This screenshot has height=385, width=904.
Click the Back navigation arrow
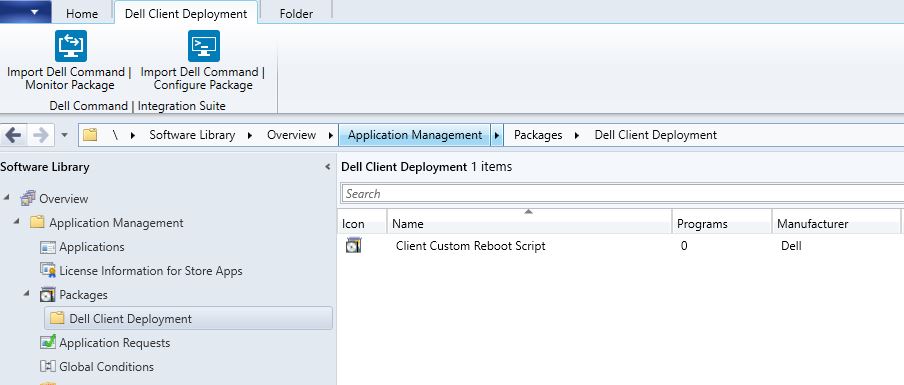click(x=13, y=135)
